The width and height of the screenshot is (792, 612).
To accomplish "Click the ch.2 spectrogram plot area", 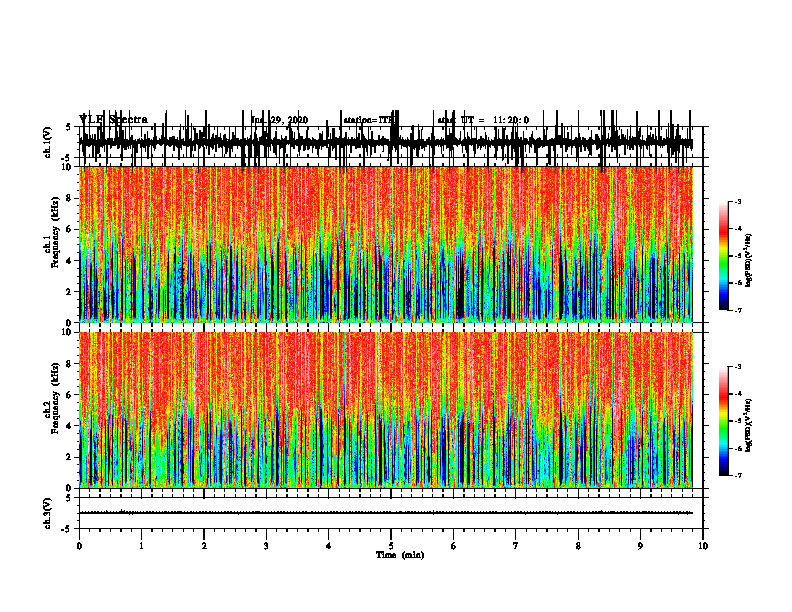I will click(386, 410).
